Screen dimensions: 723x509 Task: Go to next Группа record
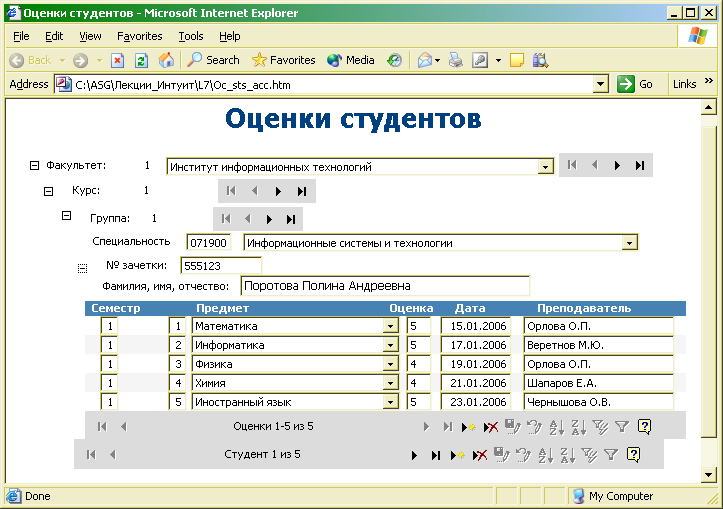point(269,219)
